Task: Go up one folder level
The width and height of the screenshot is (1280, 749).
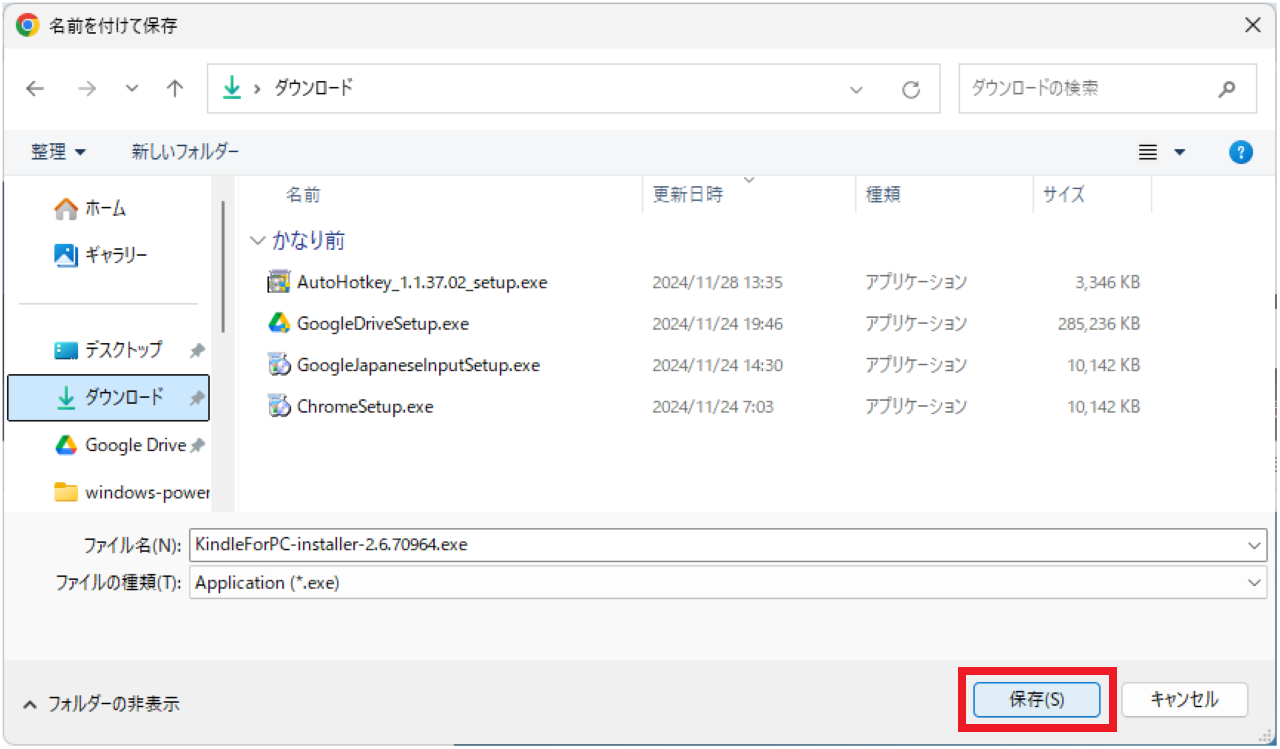Action: pos(175,89)
